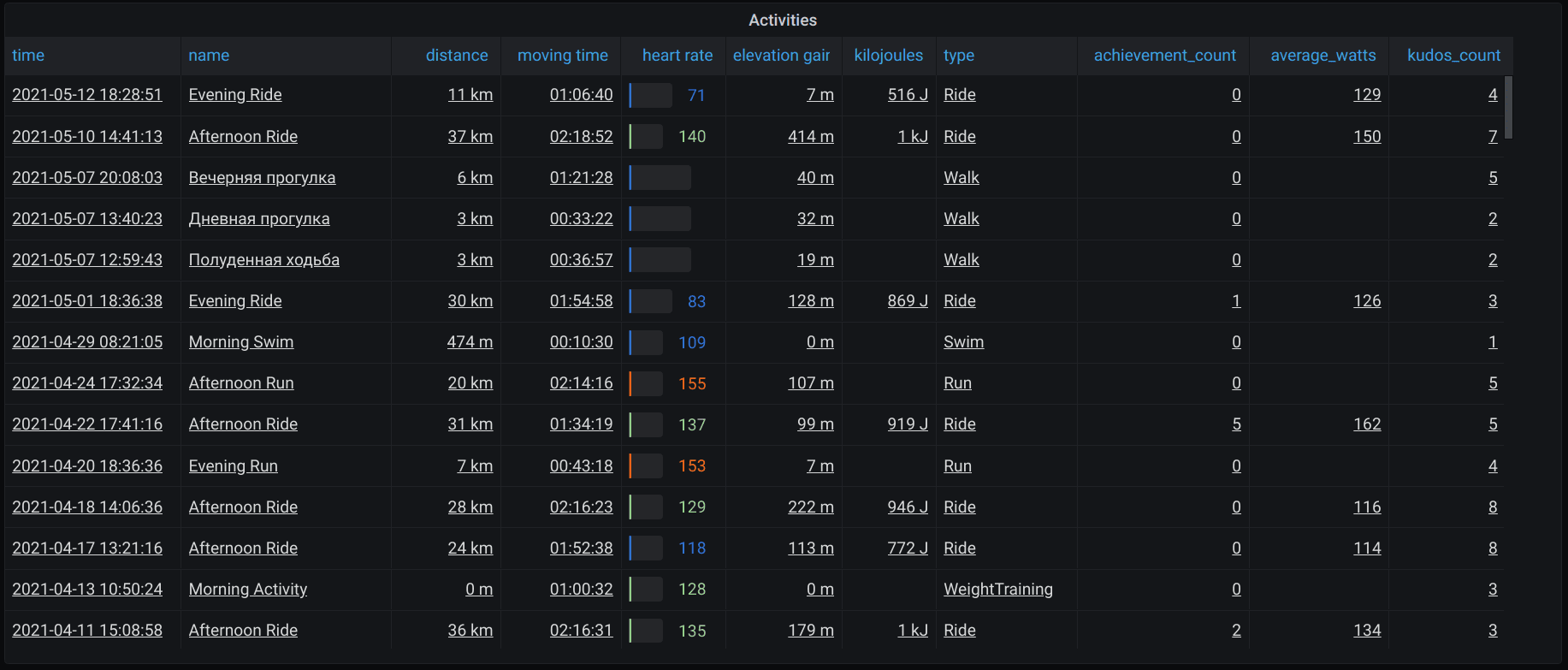Click the WeightTraining type link
1568x670 pixels.
pyautogui.click(x=997, y=590)
